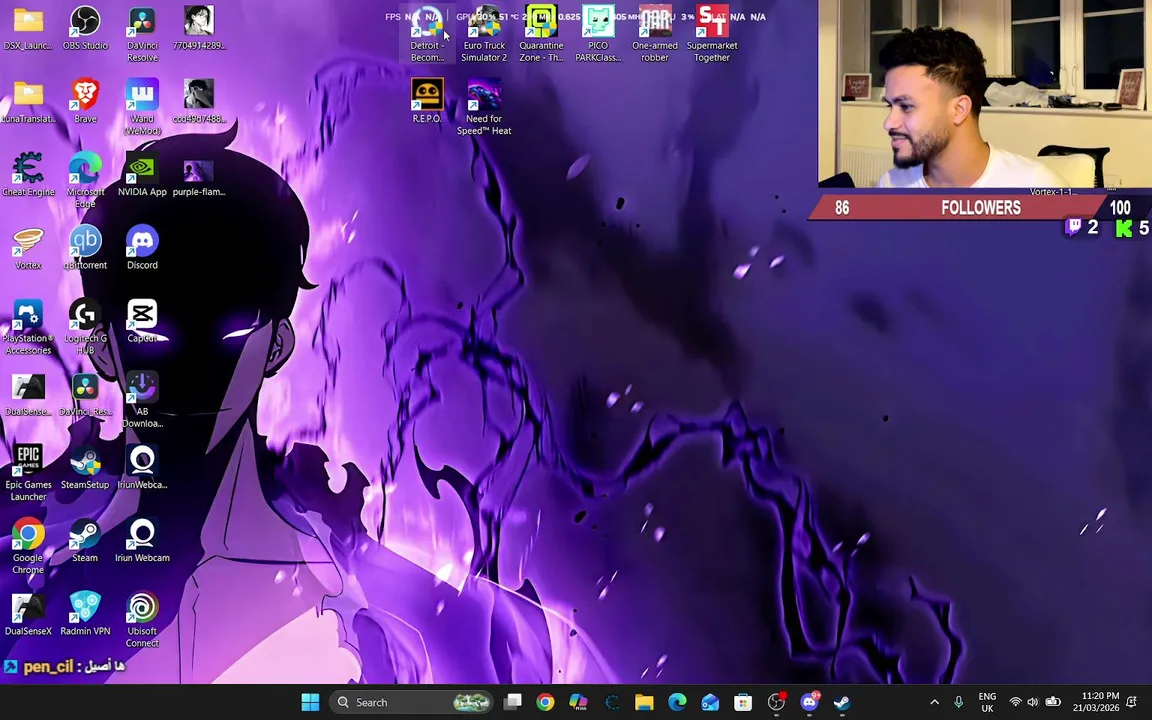Open the NVIDIA App shortcut
The height and width of the screenshot is (720, 1152).
[x=142, y=174]
